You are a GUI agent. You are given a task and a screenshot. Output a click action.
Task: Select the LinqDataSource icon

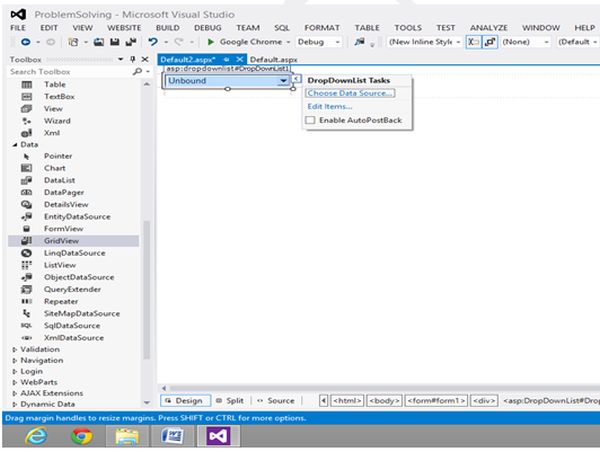pos(26,253)
